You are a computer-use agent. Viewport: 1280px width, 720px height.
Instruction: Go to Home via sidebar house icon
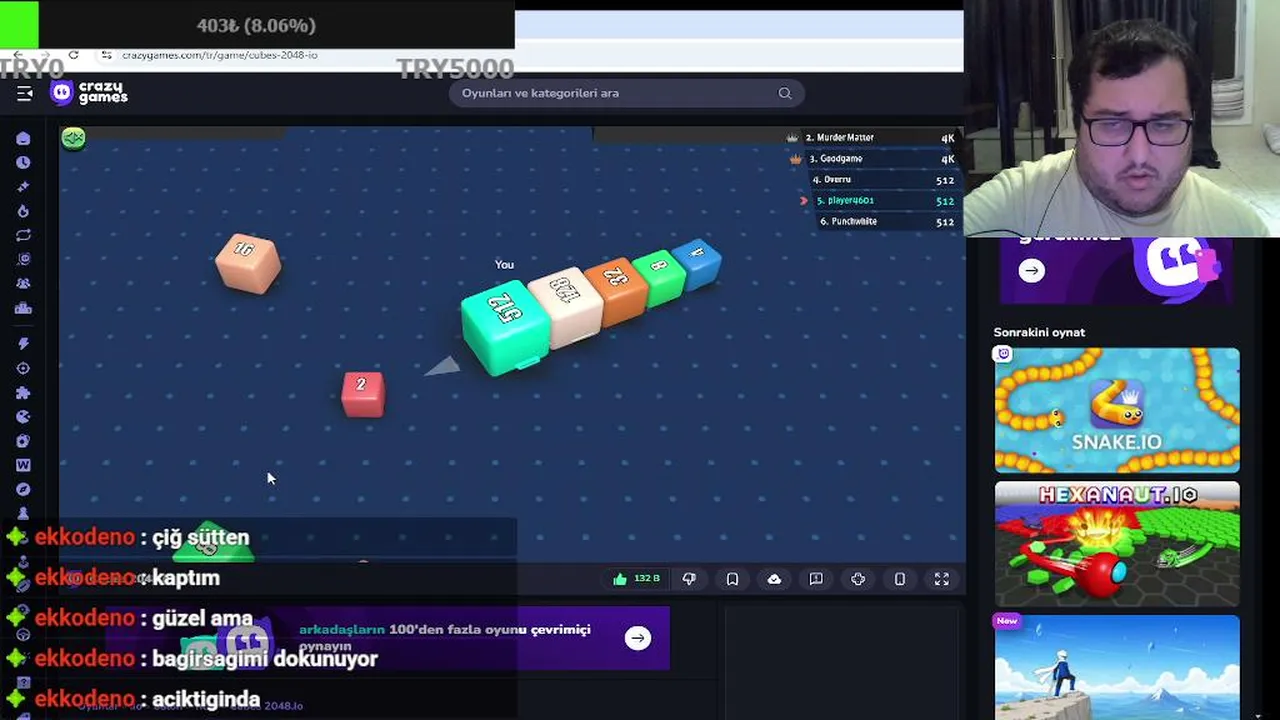[x=23, y=138]
